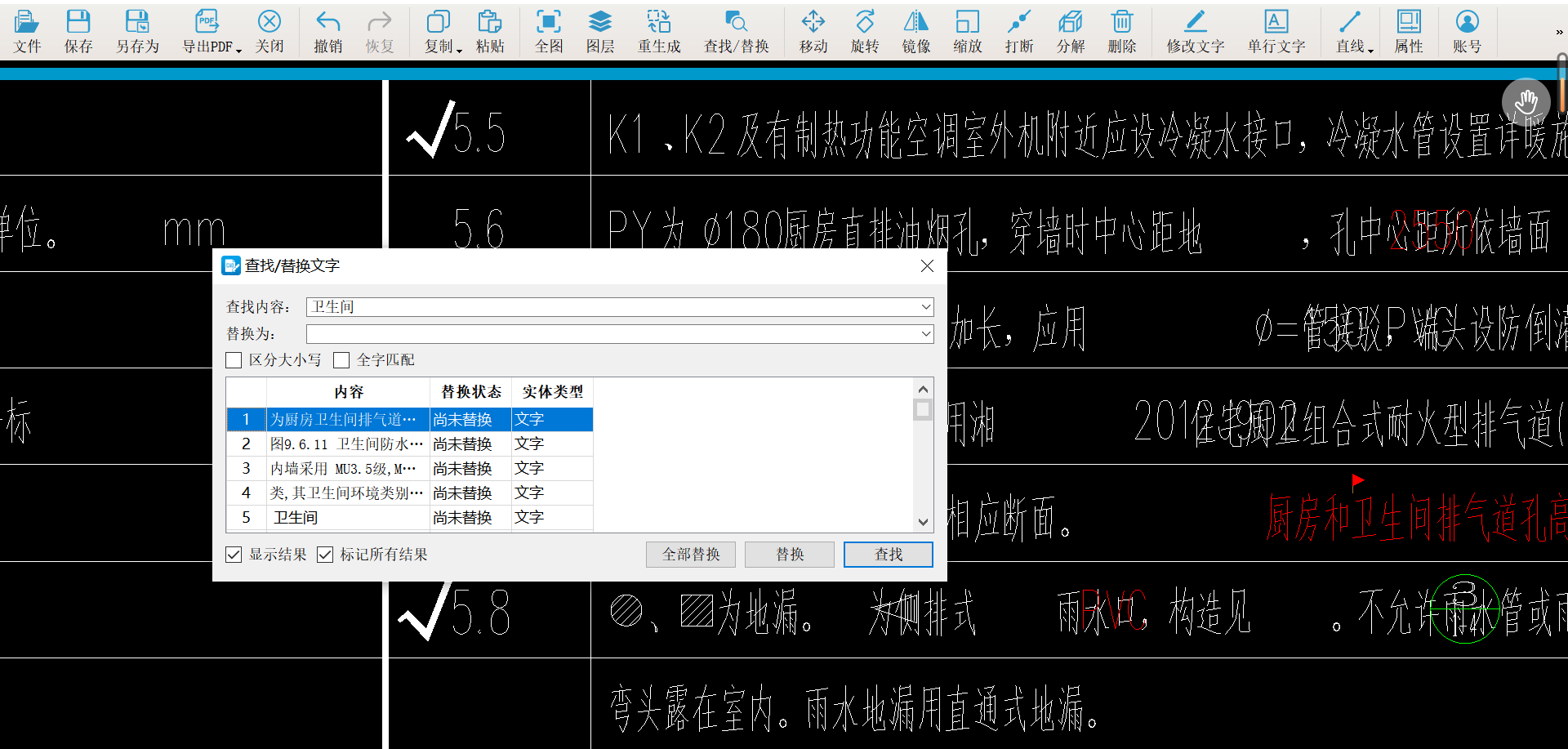Select the 打断 (Break) tool

(1019, 32)
